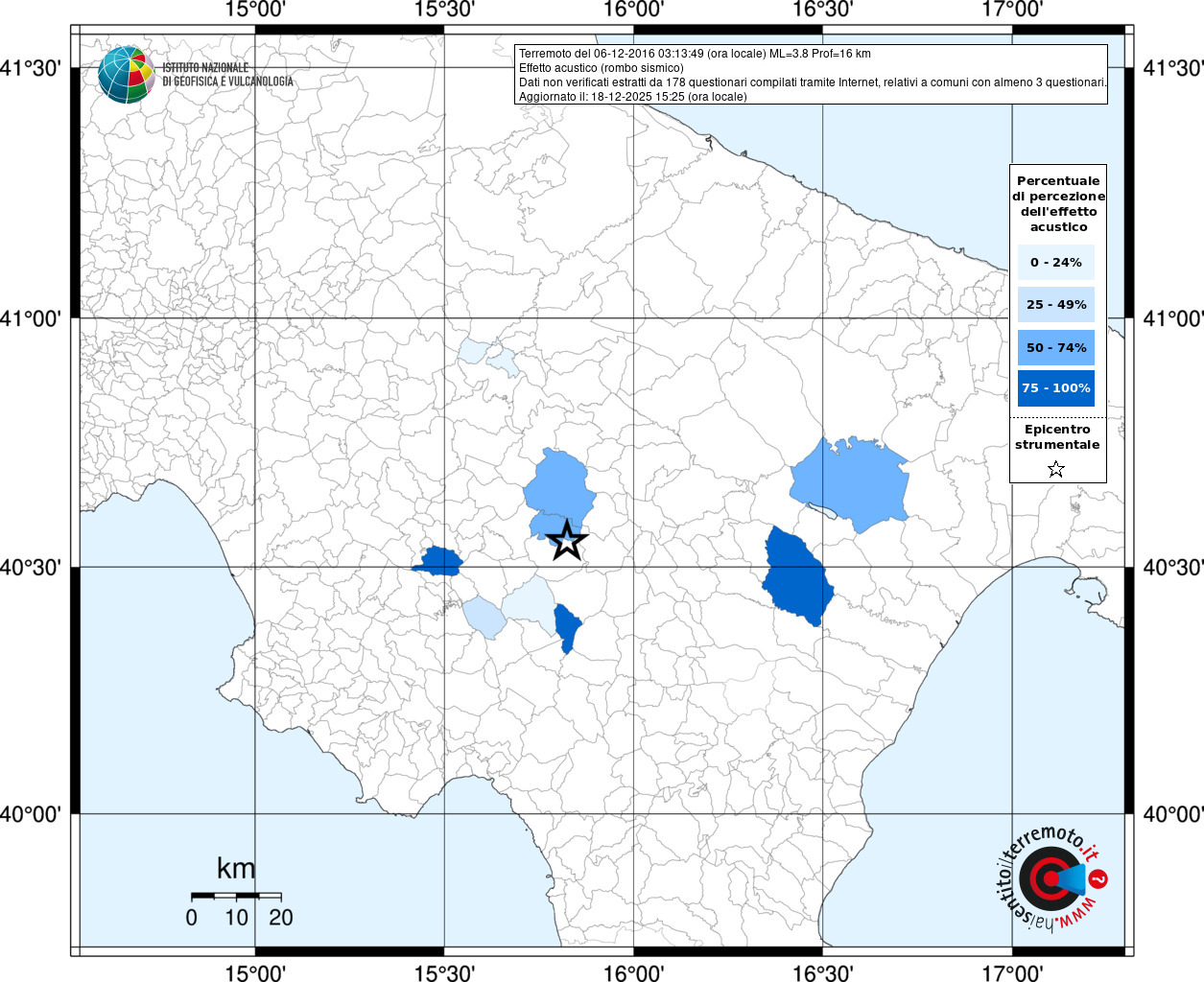Click the left axis label 40°30'

point(31,568)
